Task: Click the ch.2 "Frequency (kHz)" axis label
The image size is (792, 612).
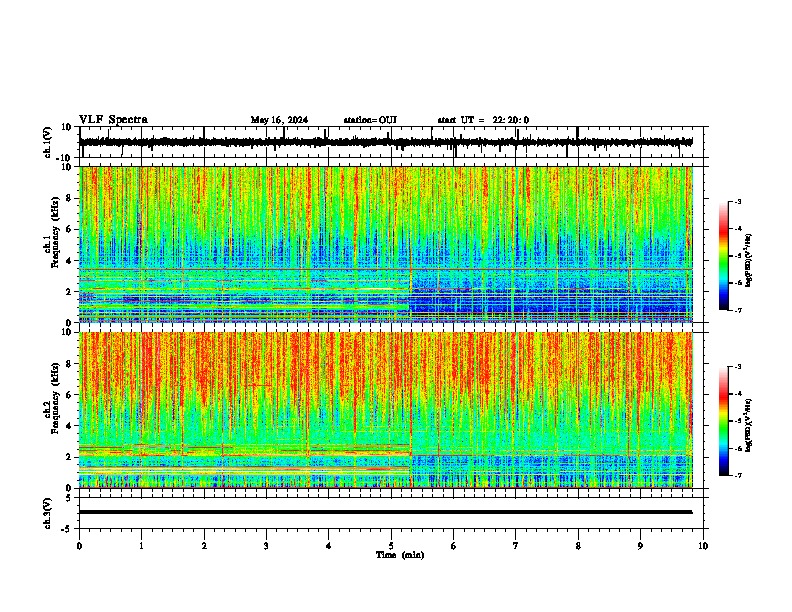Action: [55, 398]
